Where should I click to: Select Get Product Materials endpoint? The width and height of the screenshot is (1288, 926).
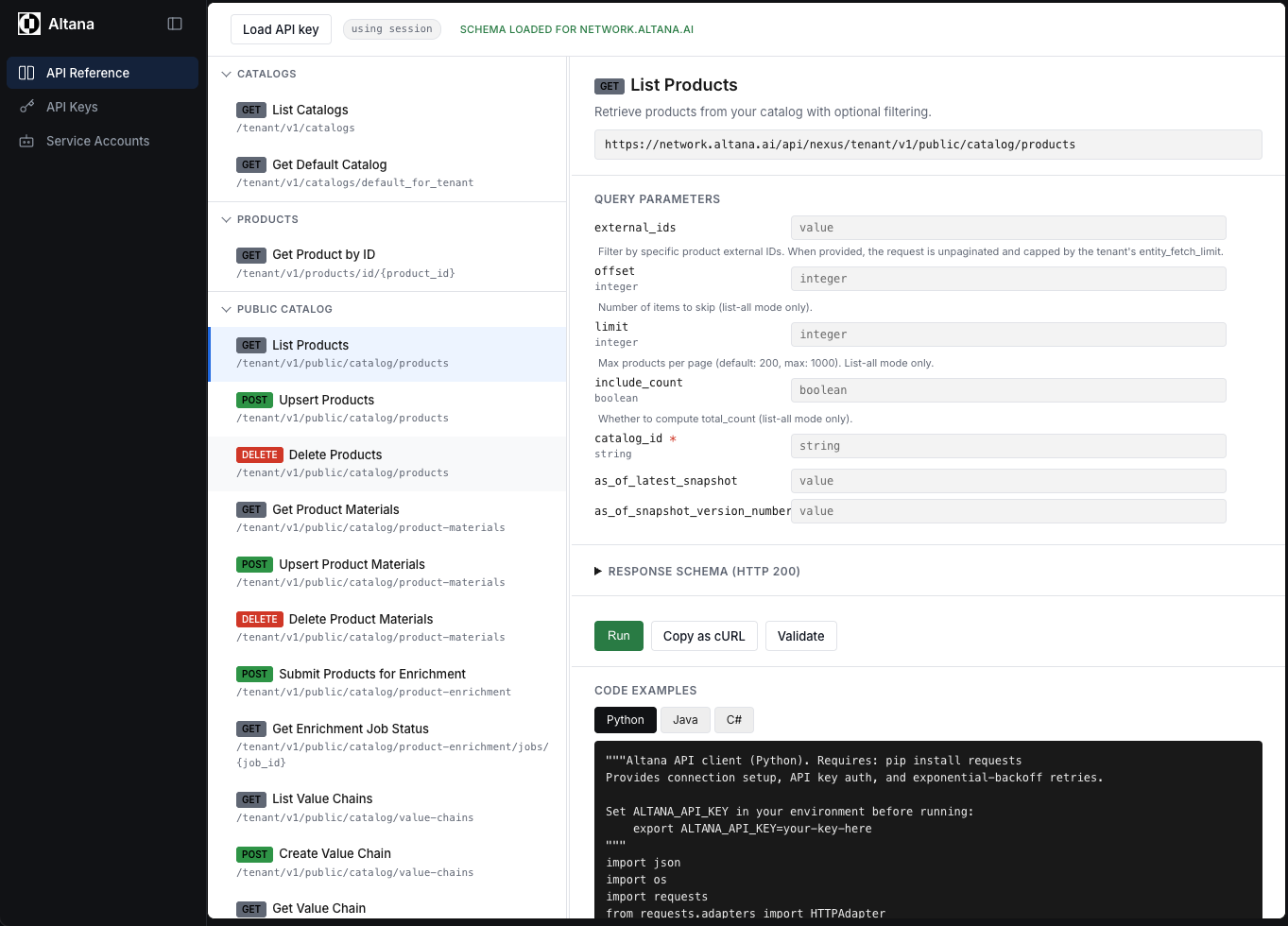point(387,519)
